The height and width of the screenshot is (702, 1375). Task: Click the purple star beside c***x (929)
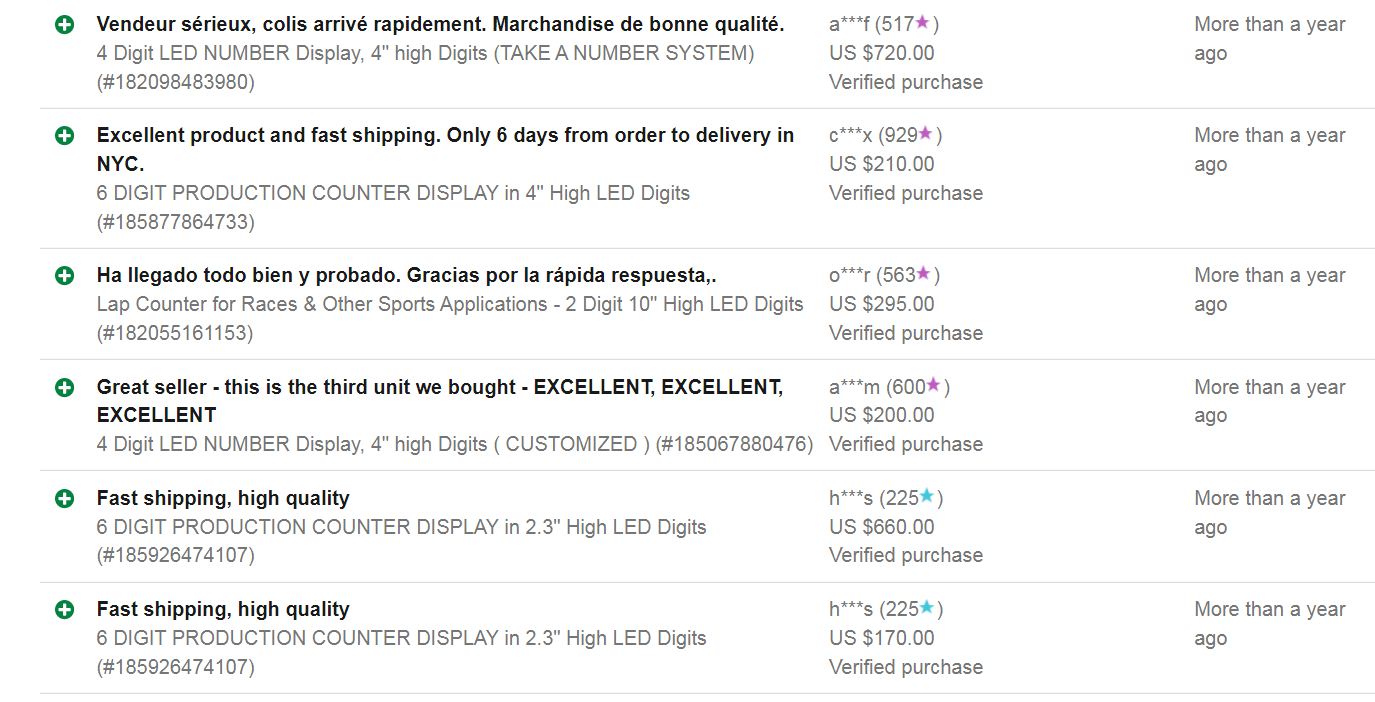click(926, 133)
